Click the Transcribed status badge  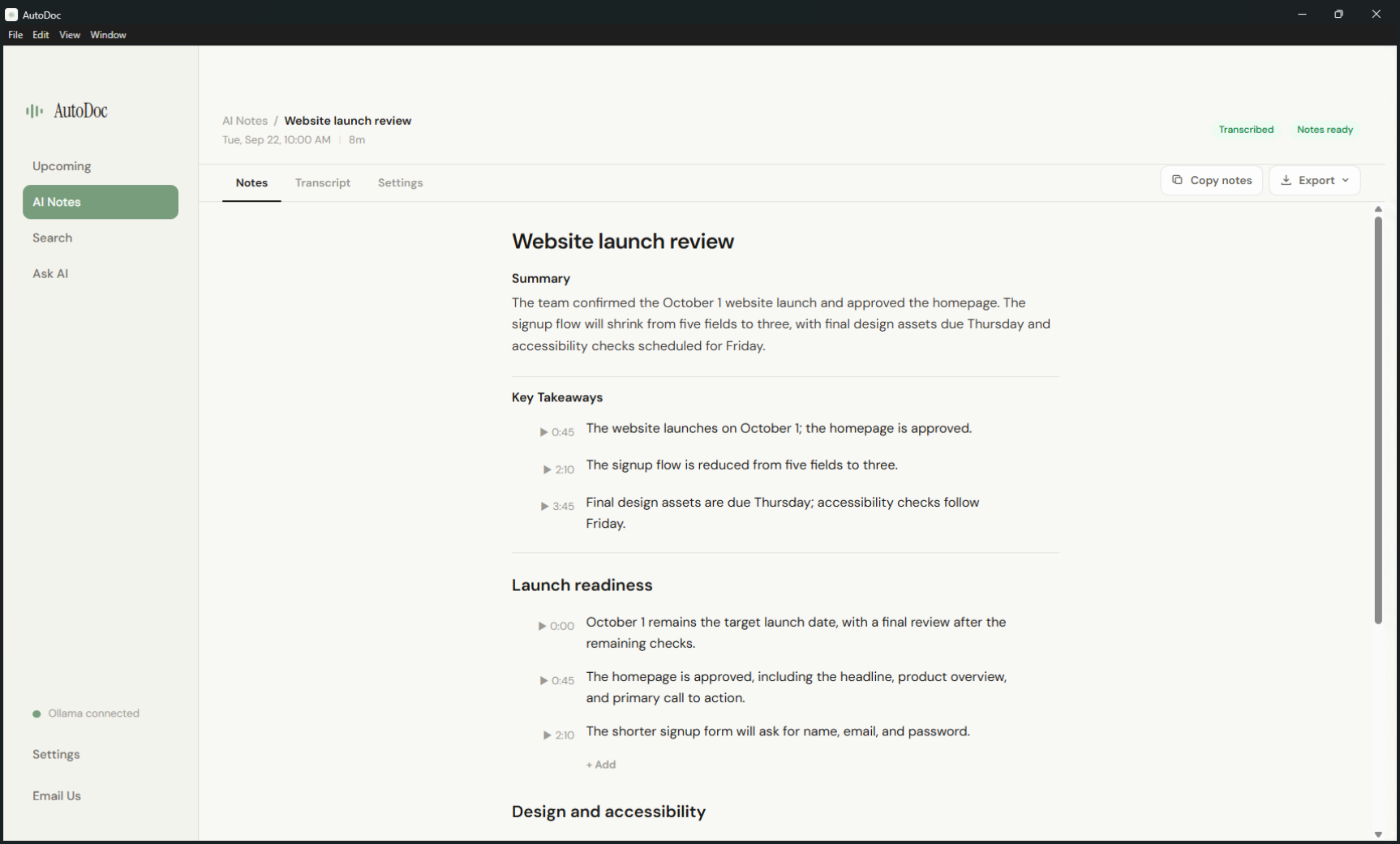(x=1246, y=130)
